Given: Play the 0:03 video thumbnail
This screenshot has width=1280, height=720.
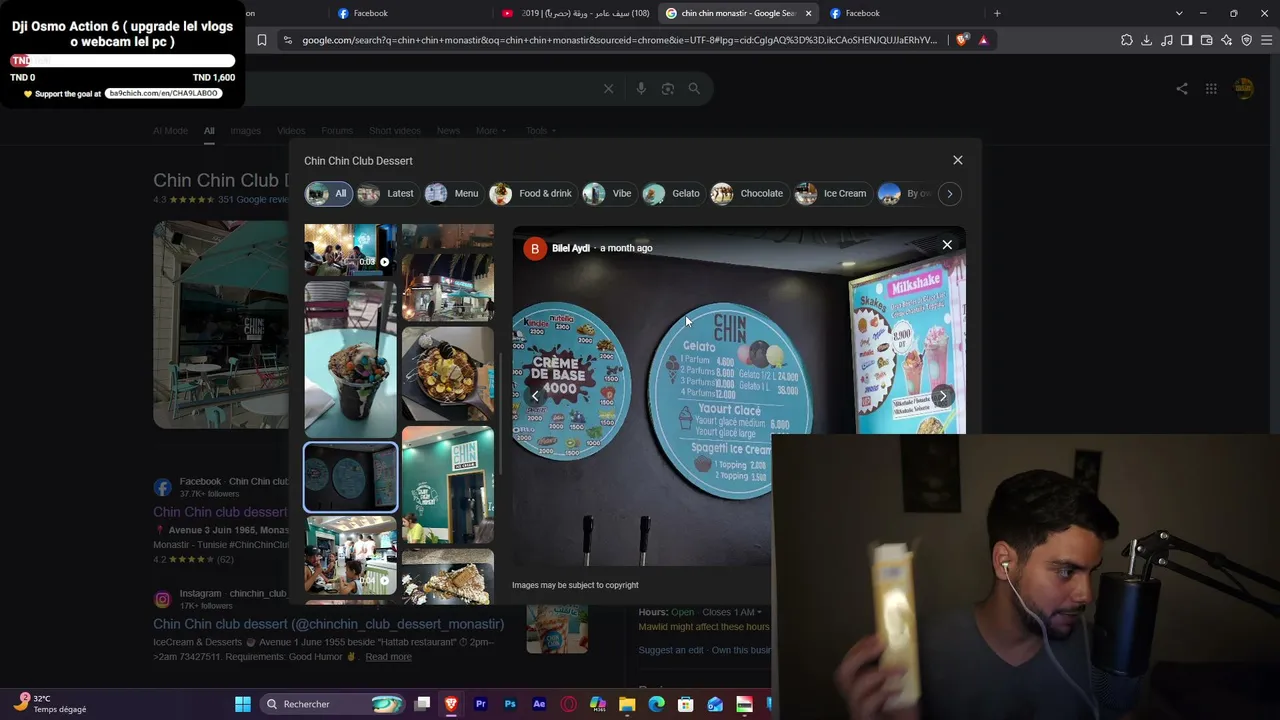Looking at the screenshot, I should click(350, 250).
